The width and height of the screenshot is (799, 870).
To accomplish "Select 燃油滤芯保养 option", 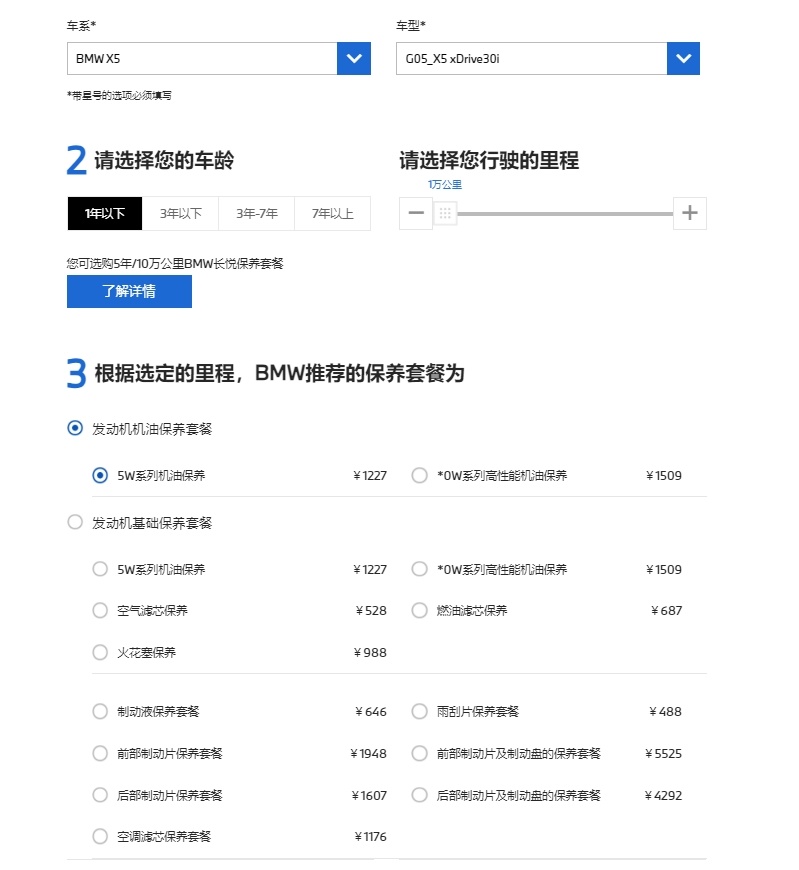I will tap(419, 610).
